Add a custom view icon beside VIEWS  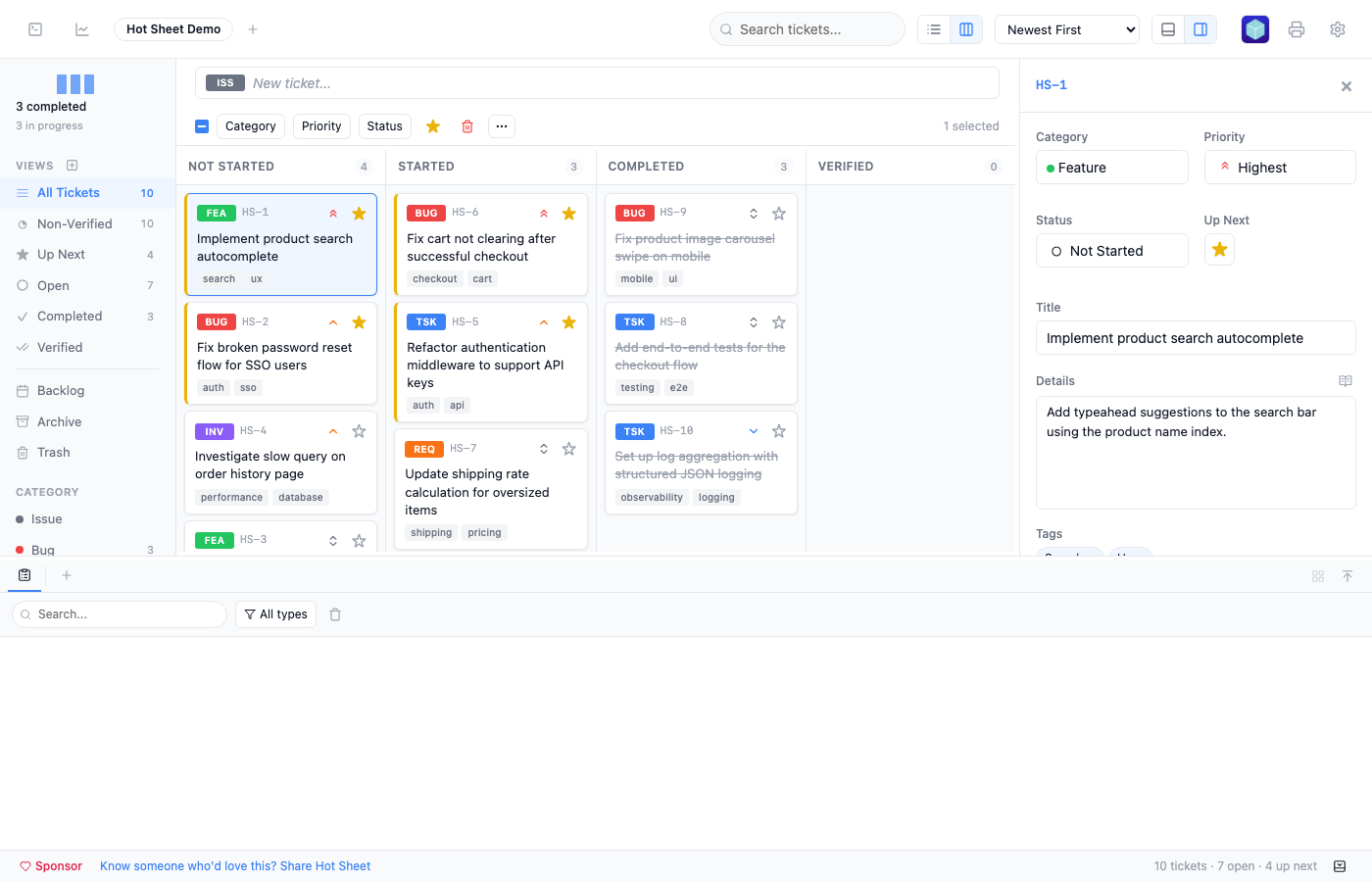click(72, 166)
